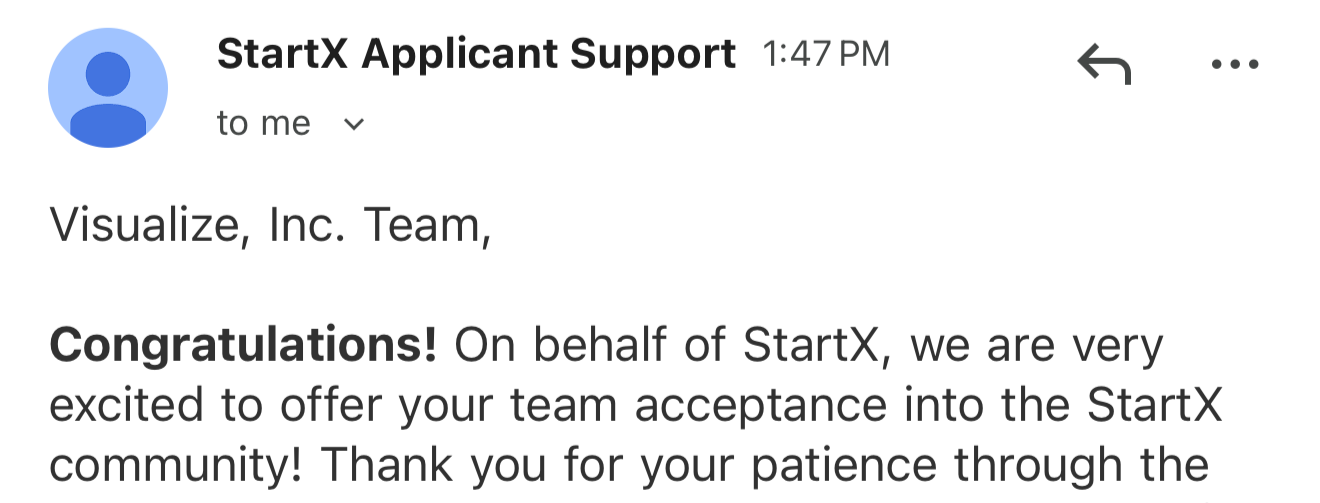
Task: Reply to the StartX email
Action: (1104, 66)
